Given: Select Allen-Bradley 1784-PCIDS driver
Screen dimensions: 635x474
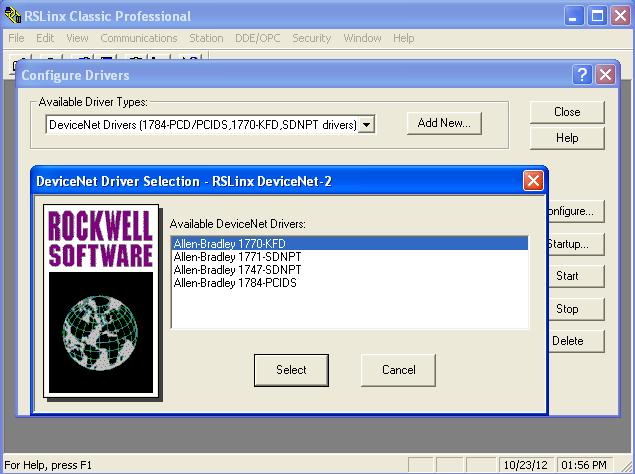Looking at the screenshot, I should coord(349,283).
